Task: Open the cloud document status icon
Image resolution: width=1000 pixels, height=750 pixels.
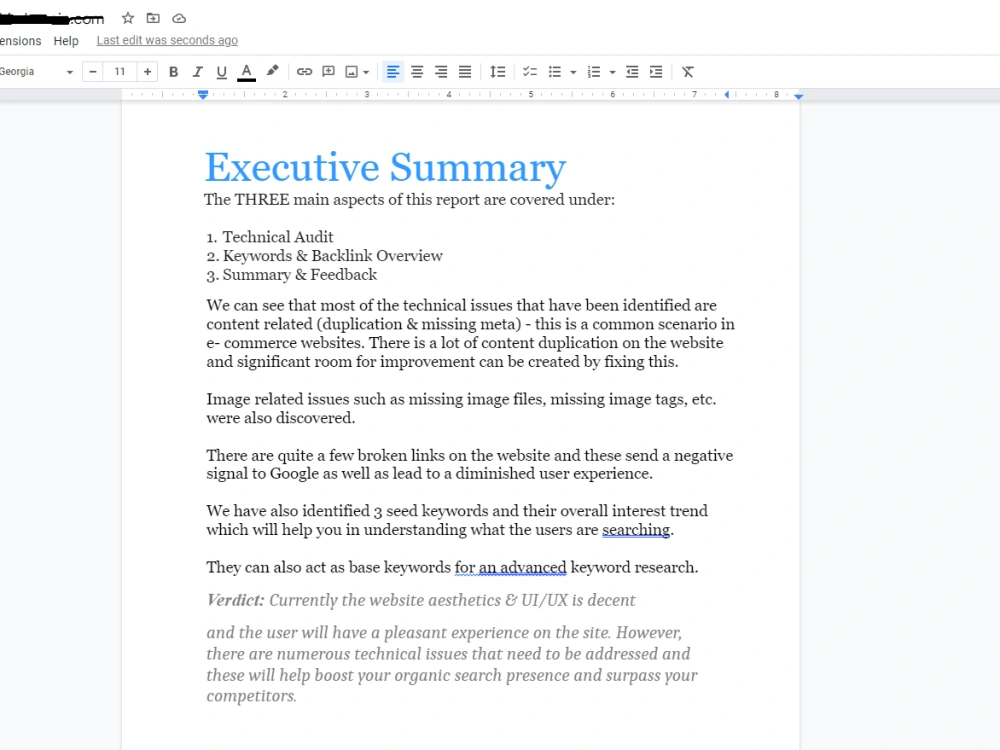Action: pyautogui.click(x=179, y=18)
